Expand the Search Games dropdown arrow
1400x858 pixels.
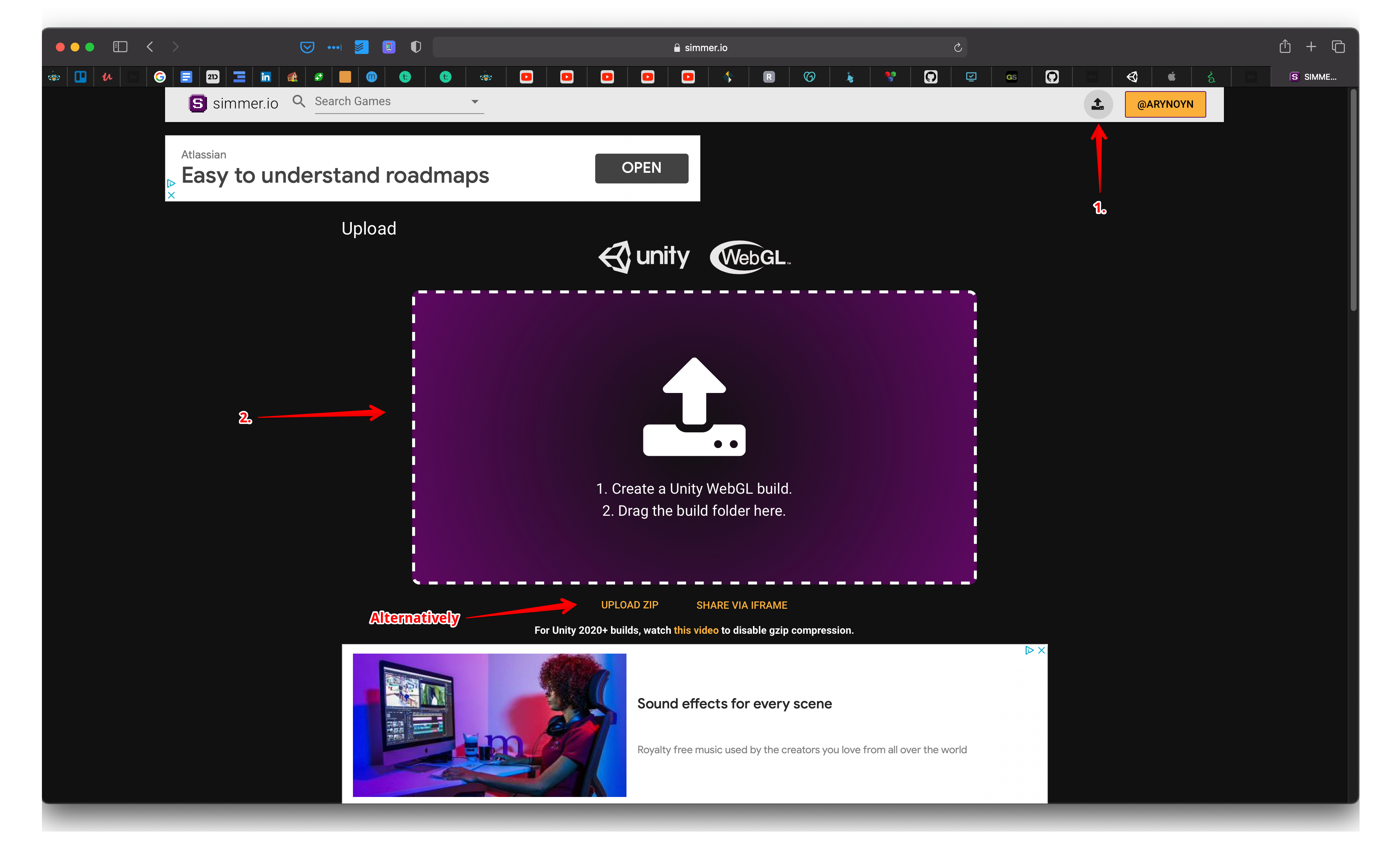(x=475, y=102)
